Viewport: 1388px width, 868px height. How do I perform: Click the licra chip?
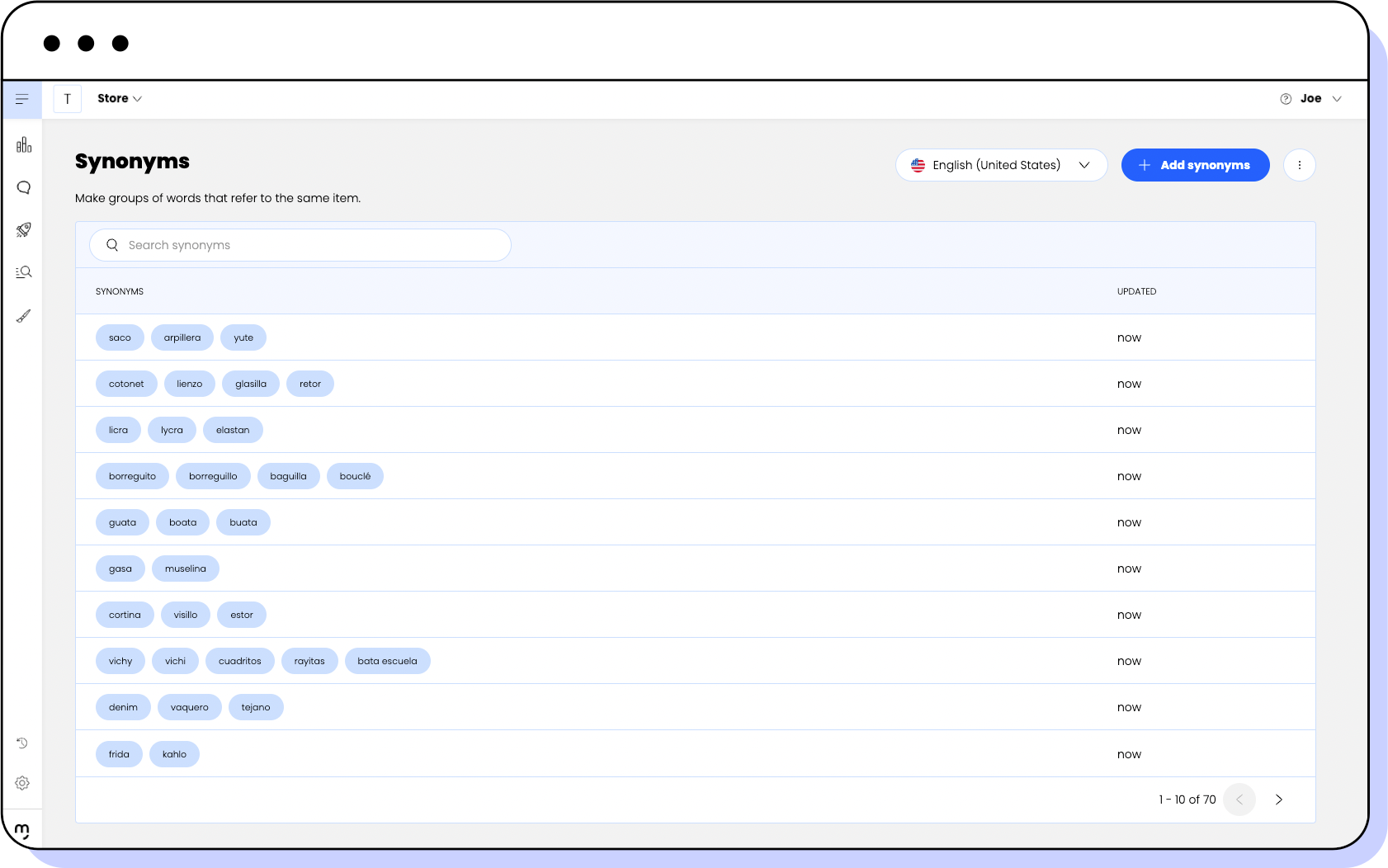pos(118,430)
